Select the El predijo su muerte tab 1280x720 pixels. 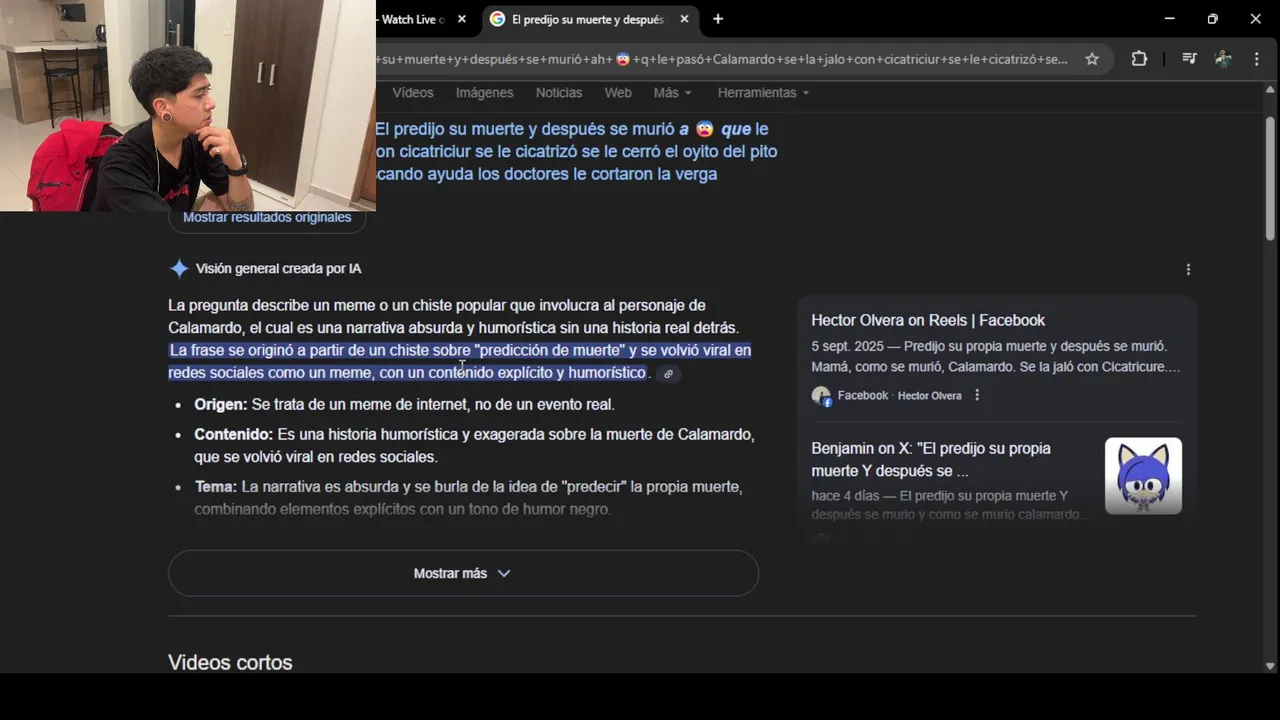click(590, 19)
